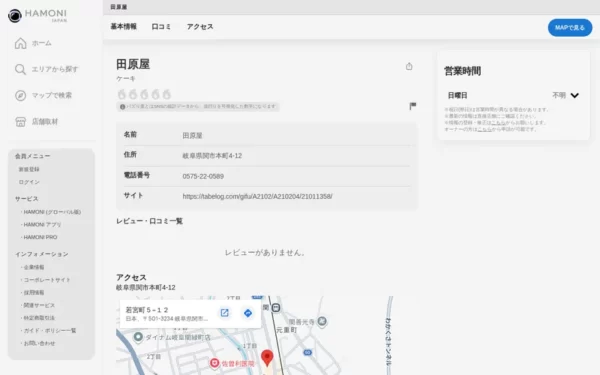Click the ログイン link

pos(29,182)
